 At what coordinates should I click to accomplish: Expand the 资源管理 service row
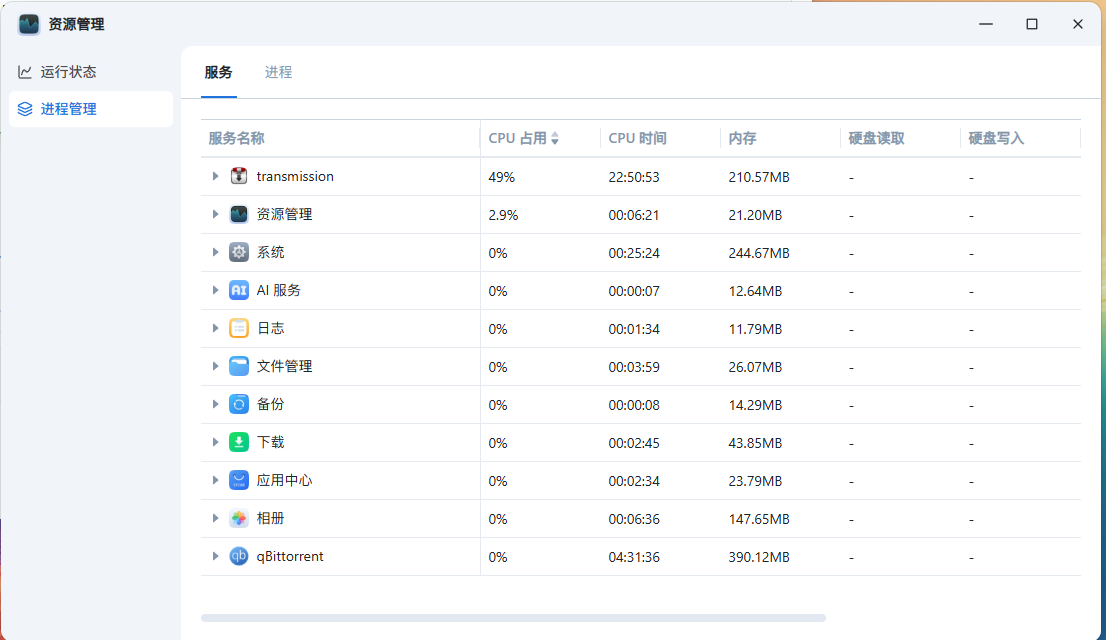pyautogui.click(x=215, y=214)
